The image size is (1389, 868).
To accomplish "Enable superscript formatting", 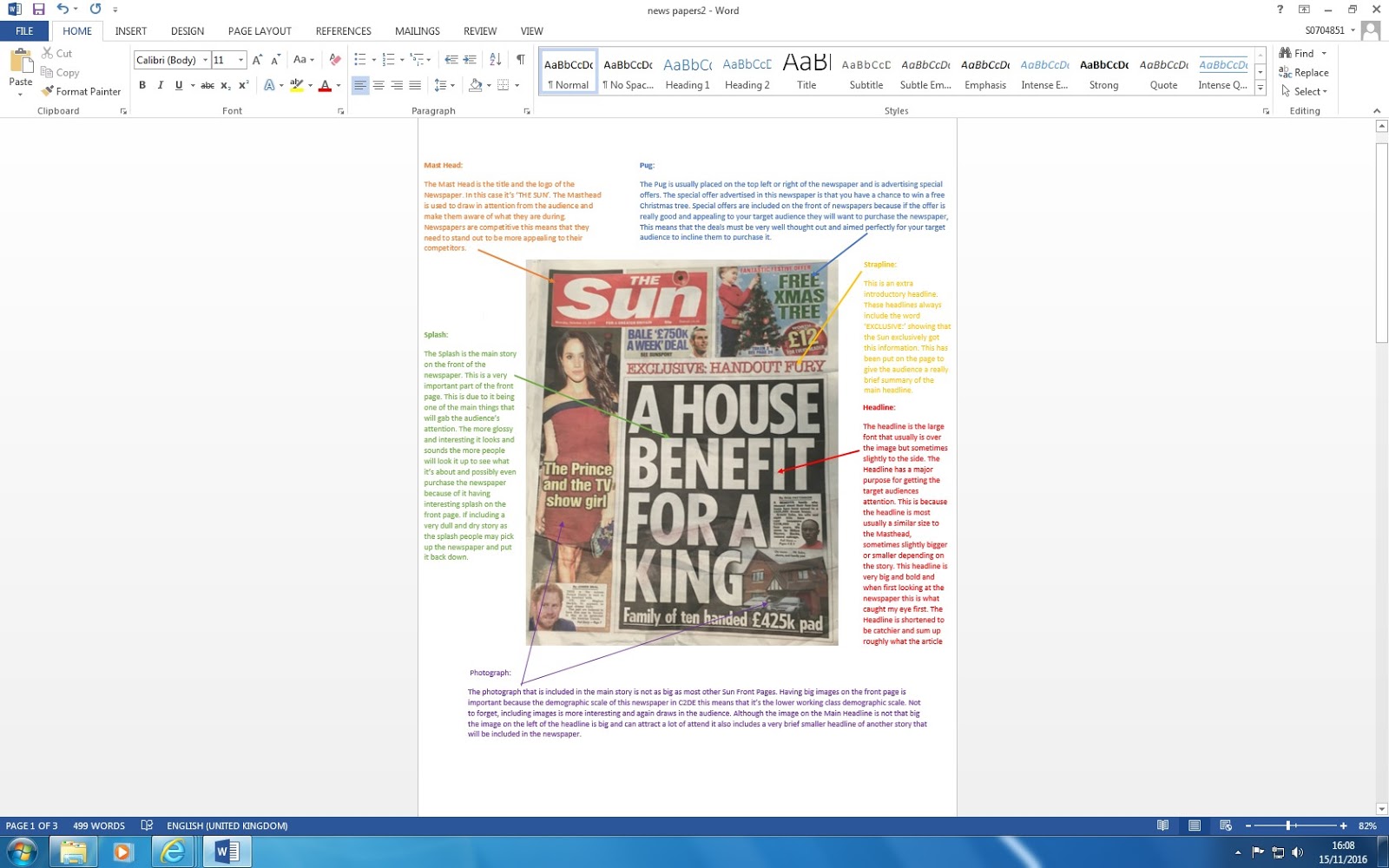I will [x=241, y=85].
